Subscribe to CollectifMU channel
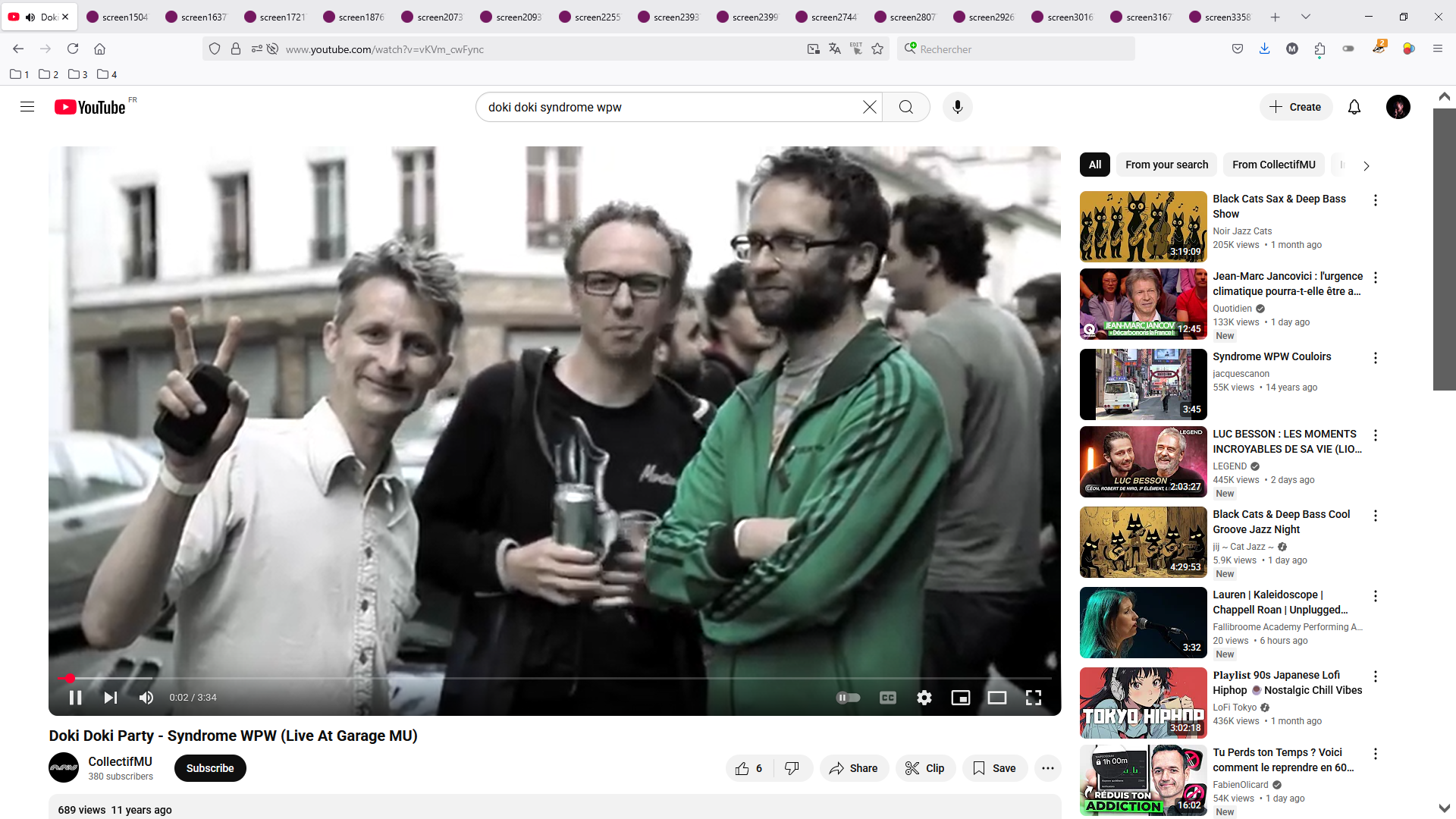The width and height of the screenshot is (1456, 819). point(210,768)
